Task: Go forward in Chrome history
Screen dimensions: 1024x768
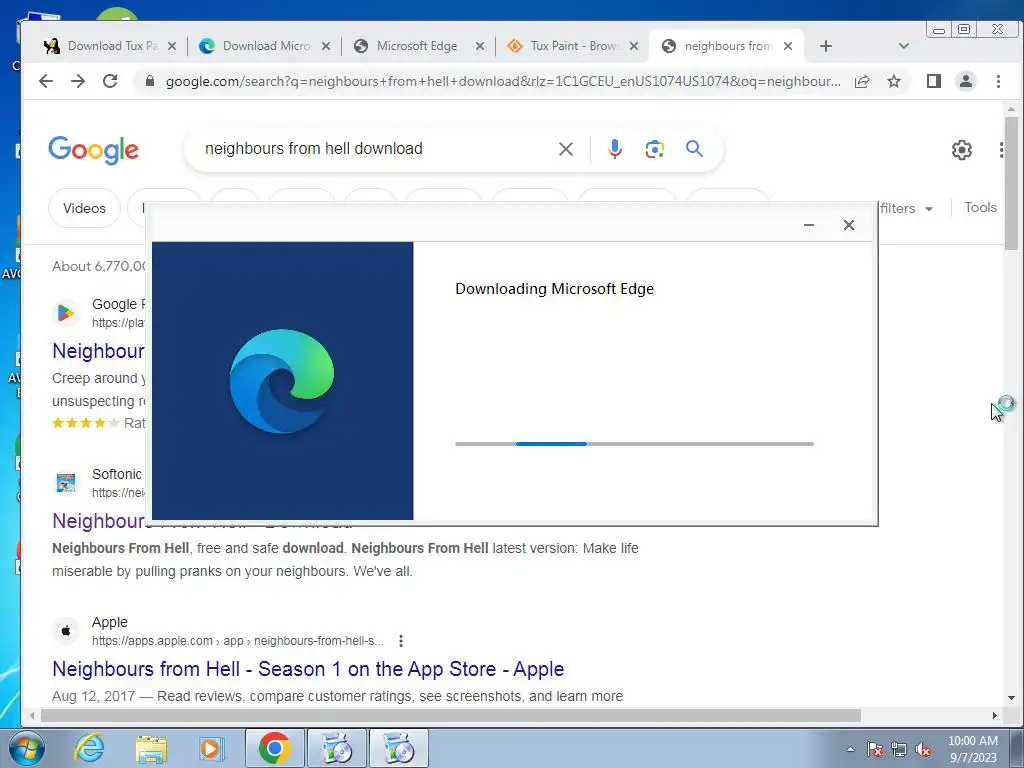Action: [x=78, y=81]
